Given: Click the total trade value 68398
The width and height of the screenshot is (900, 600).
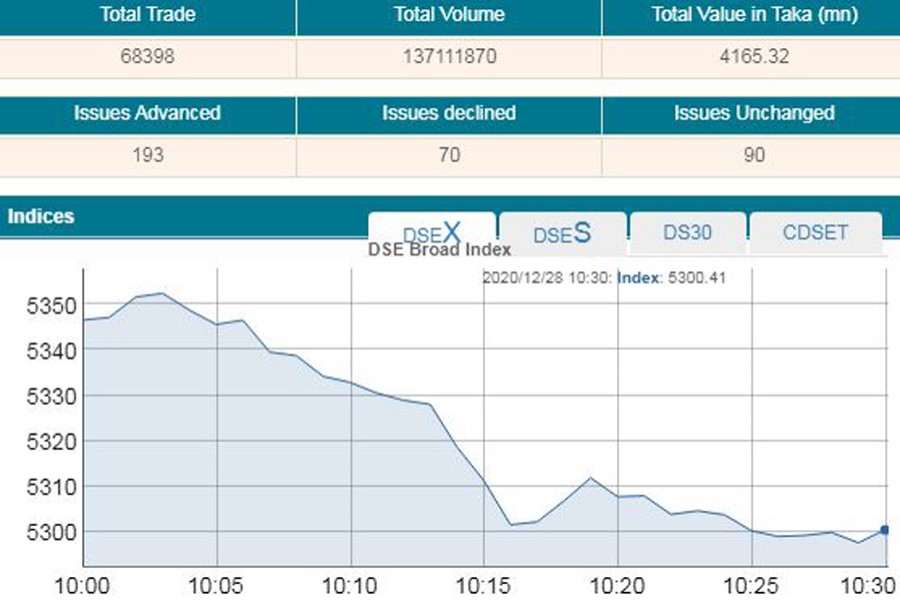Looking at the screenshot, I should tap(148, 56).
